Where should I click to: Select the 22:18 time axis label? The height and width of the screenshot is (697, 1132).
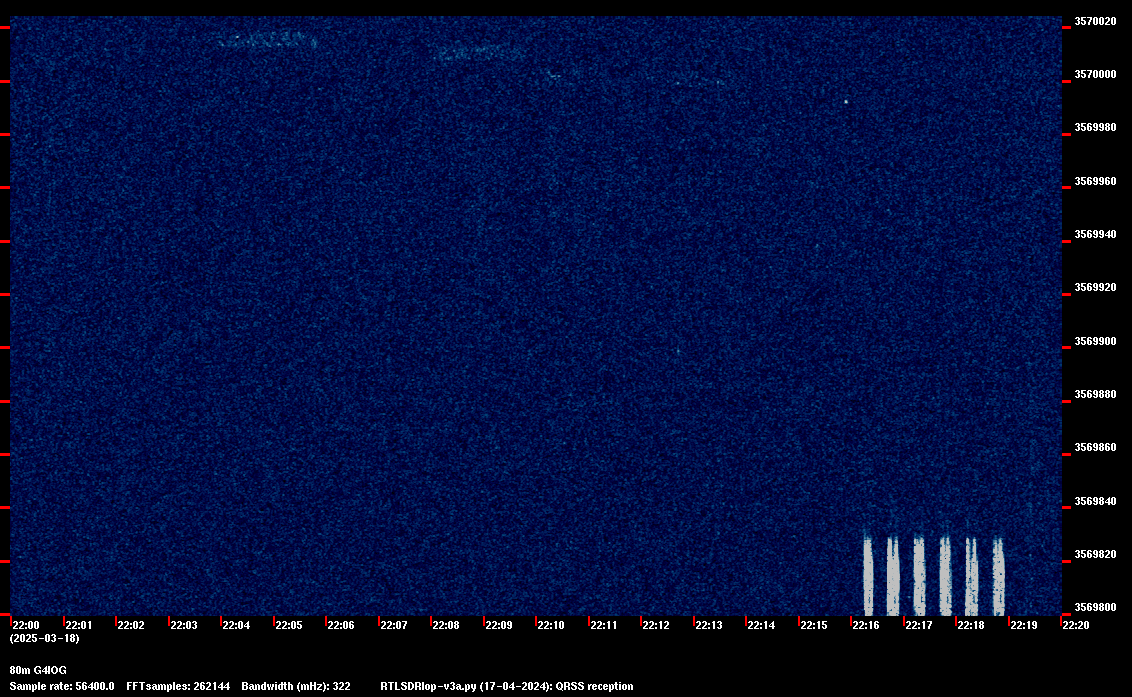(970, 625)
